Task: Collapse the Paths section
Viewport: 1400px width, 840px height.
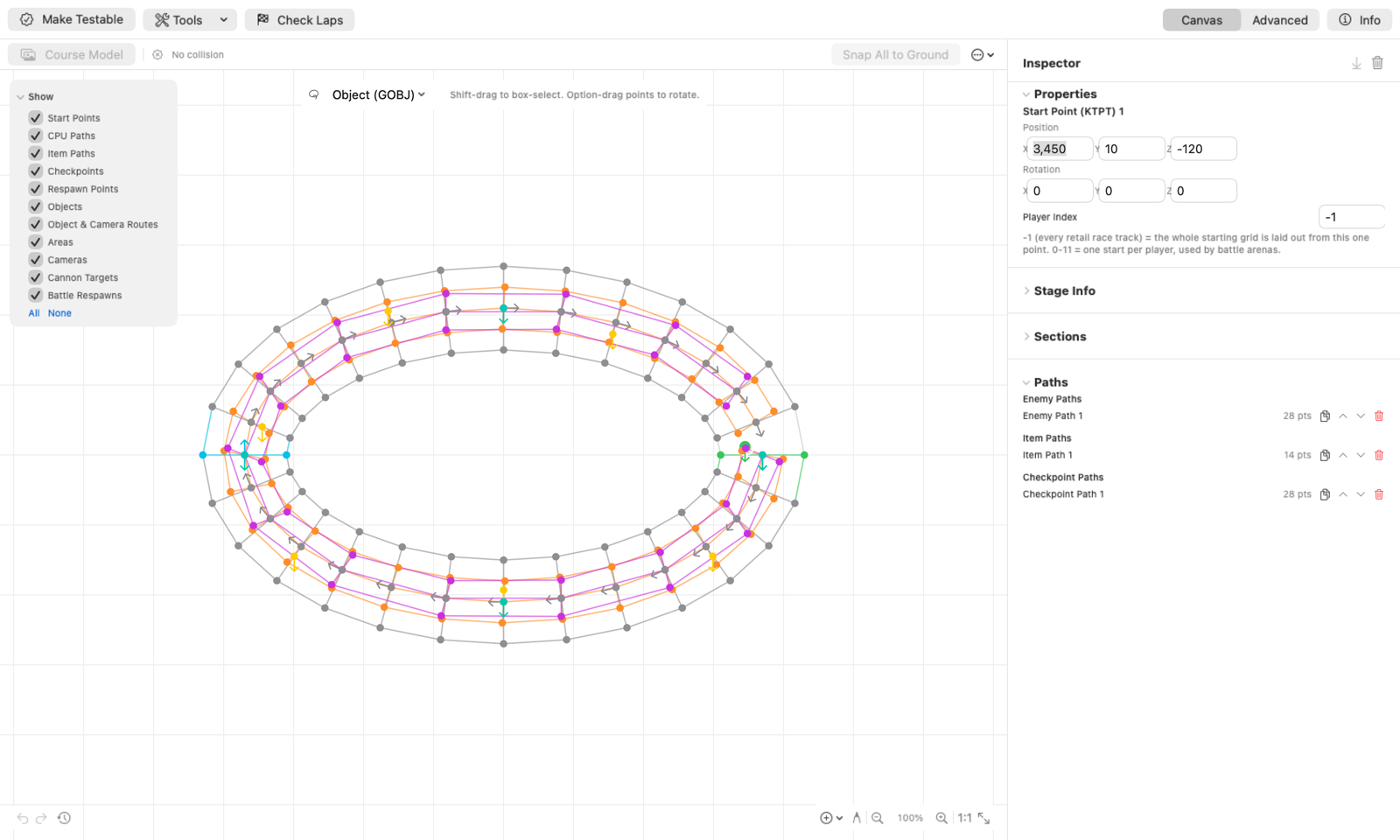Action: point(1026,382)
